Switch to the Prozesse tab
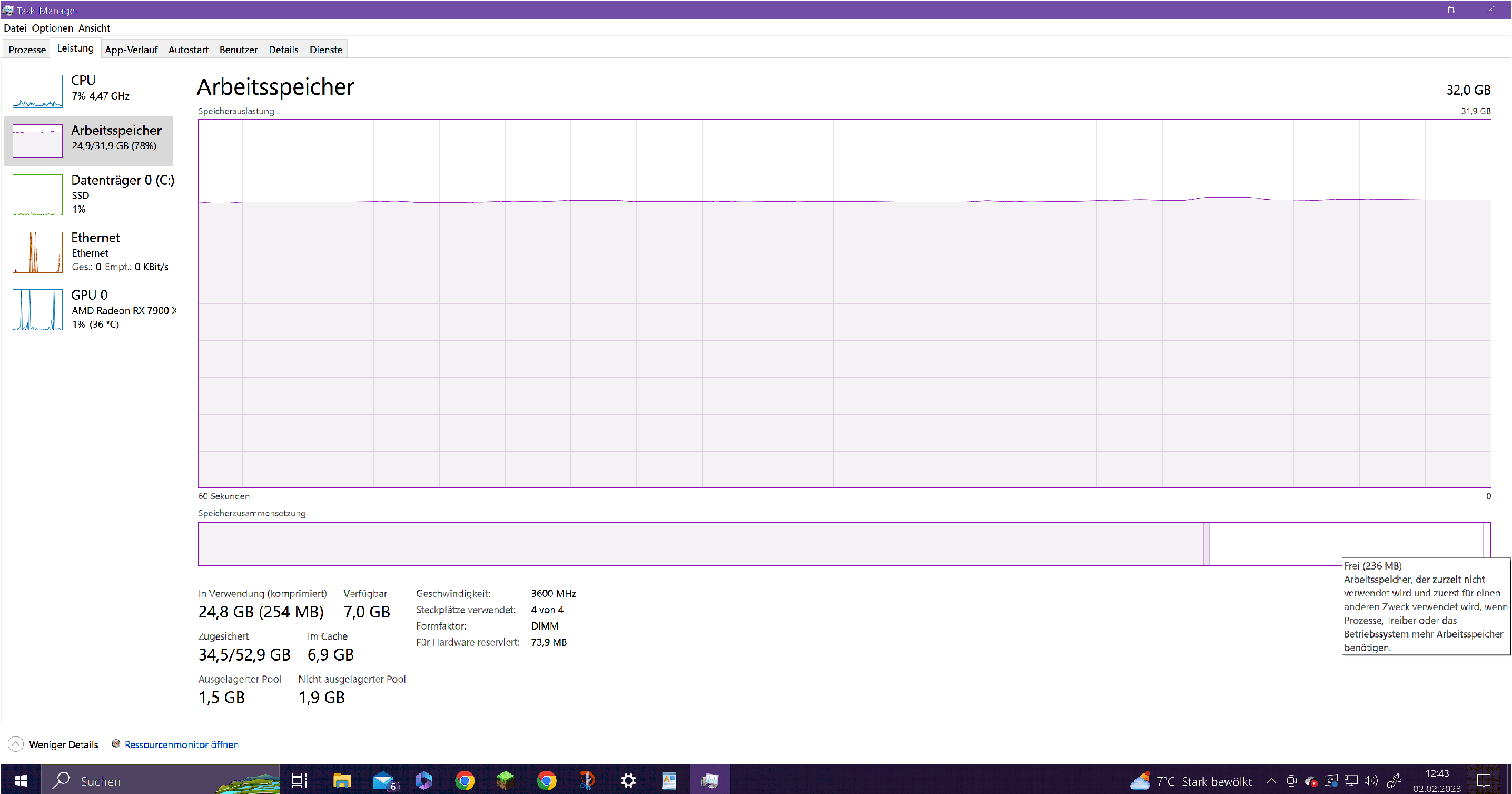This screenshot has width=1512, height=794. [27, 50]
